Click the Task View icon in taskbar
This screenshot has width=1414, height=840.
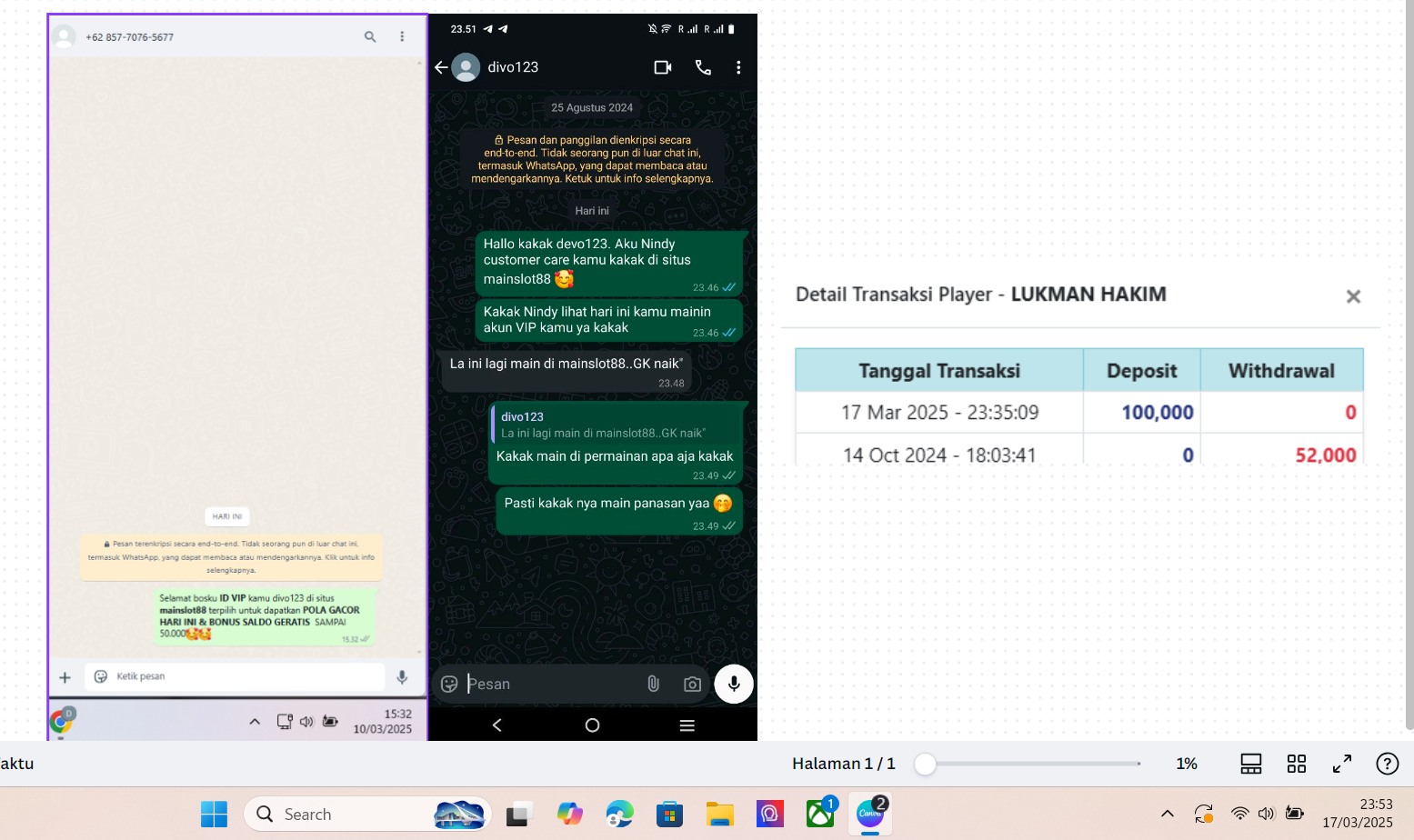click(x=519, y=815)
